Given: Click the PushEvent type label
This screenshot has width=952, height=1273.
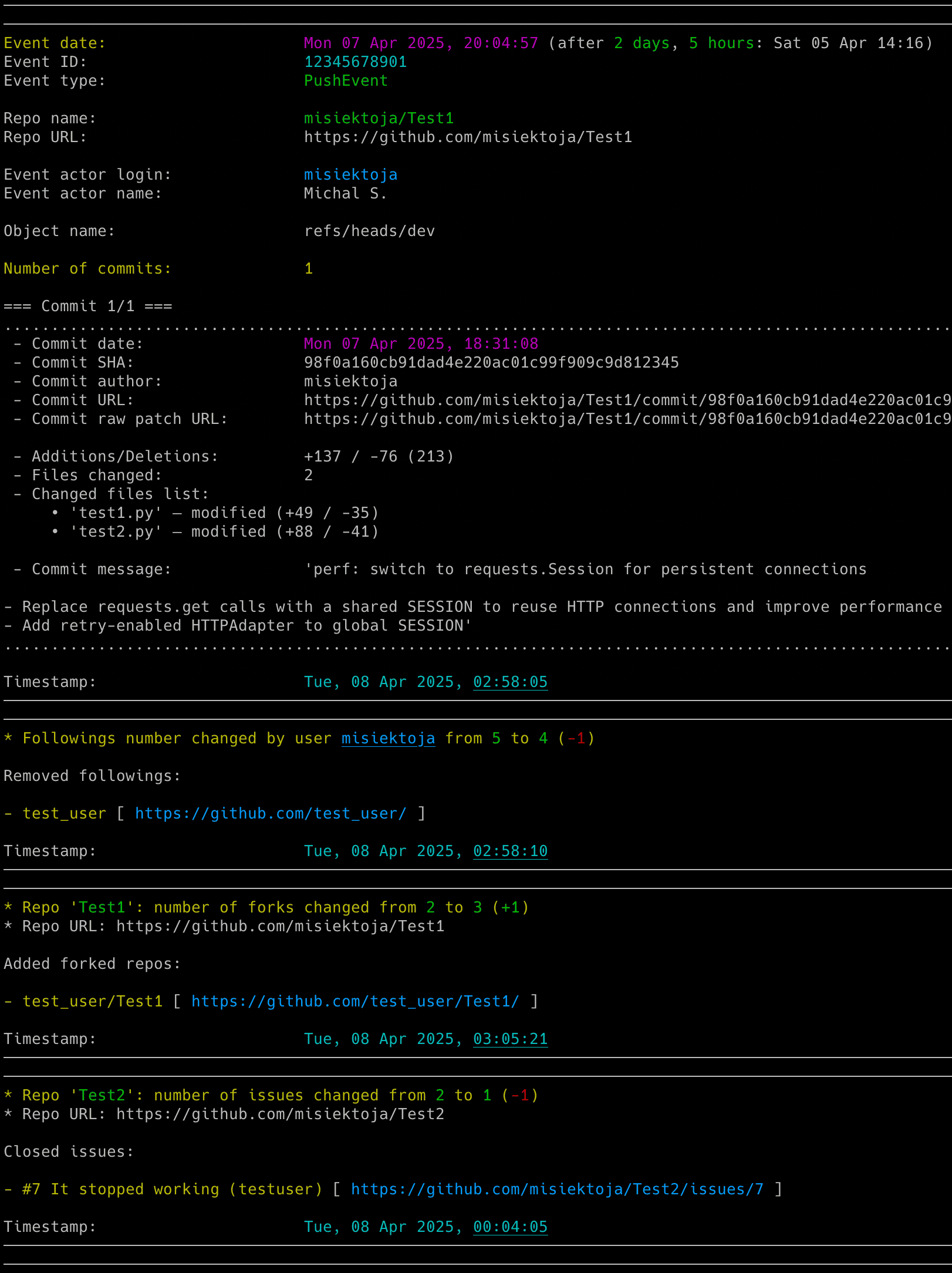Looking at the screenshot, I should point(345,80).
